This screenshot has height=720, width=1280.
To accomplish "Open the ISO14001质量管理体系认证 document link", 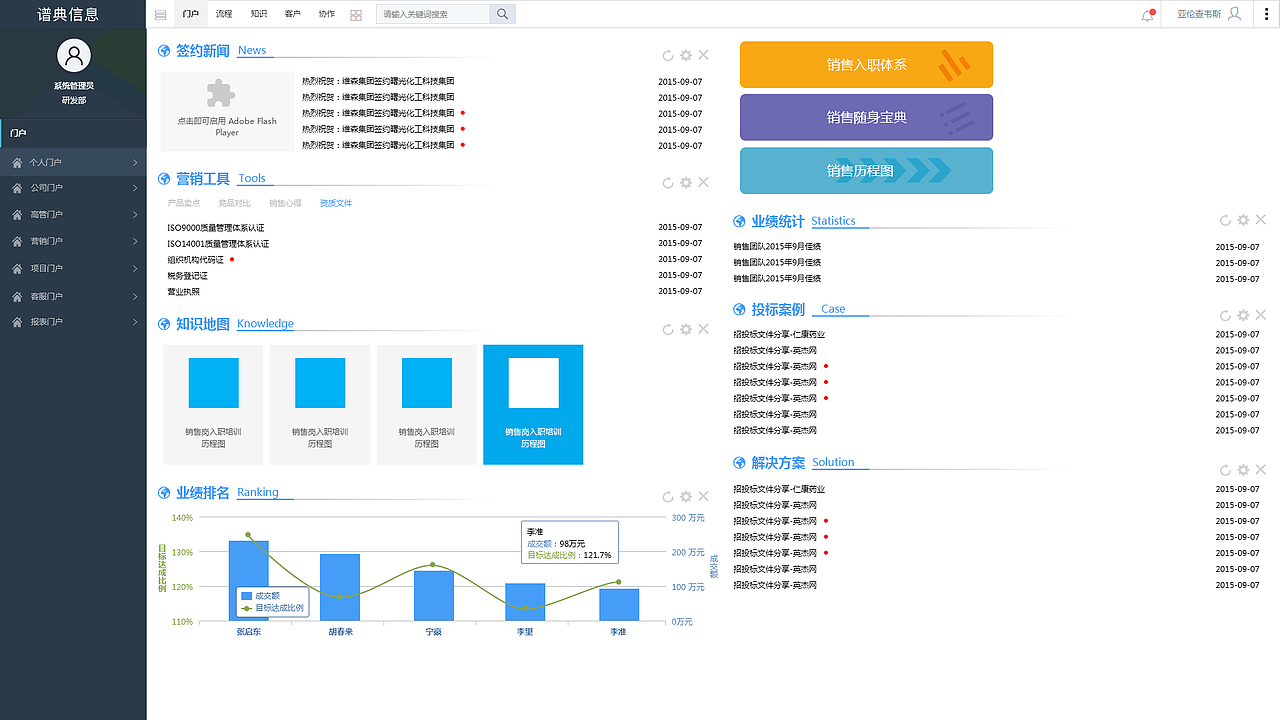I will pos(218,244).
